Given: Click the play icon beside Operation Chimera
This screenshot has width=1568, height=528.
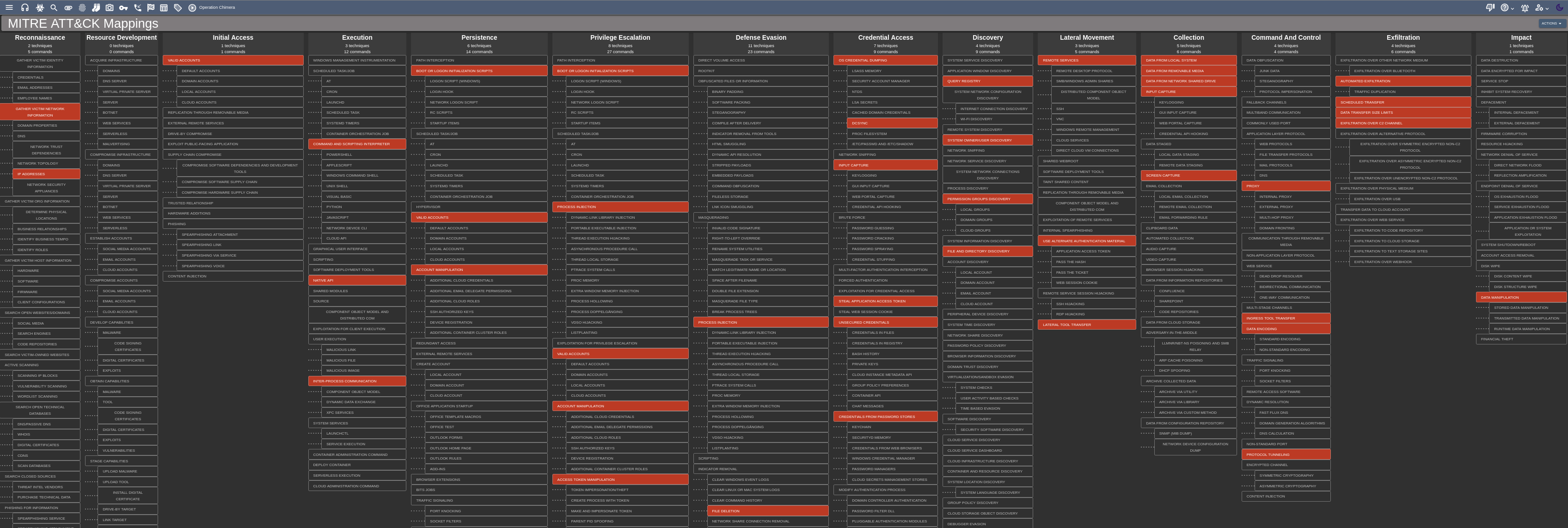Looking at the screenshot, I should (192, 7).
